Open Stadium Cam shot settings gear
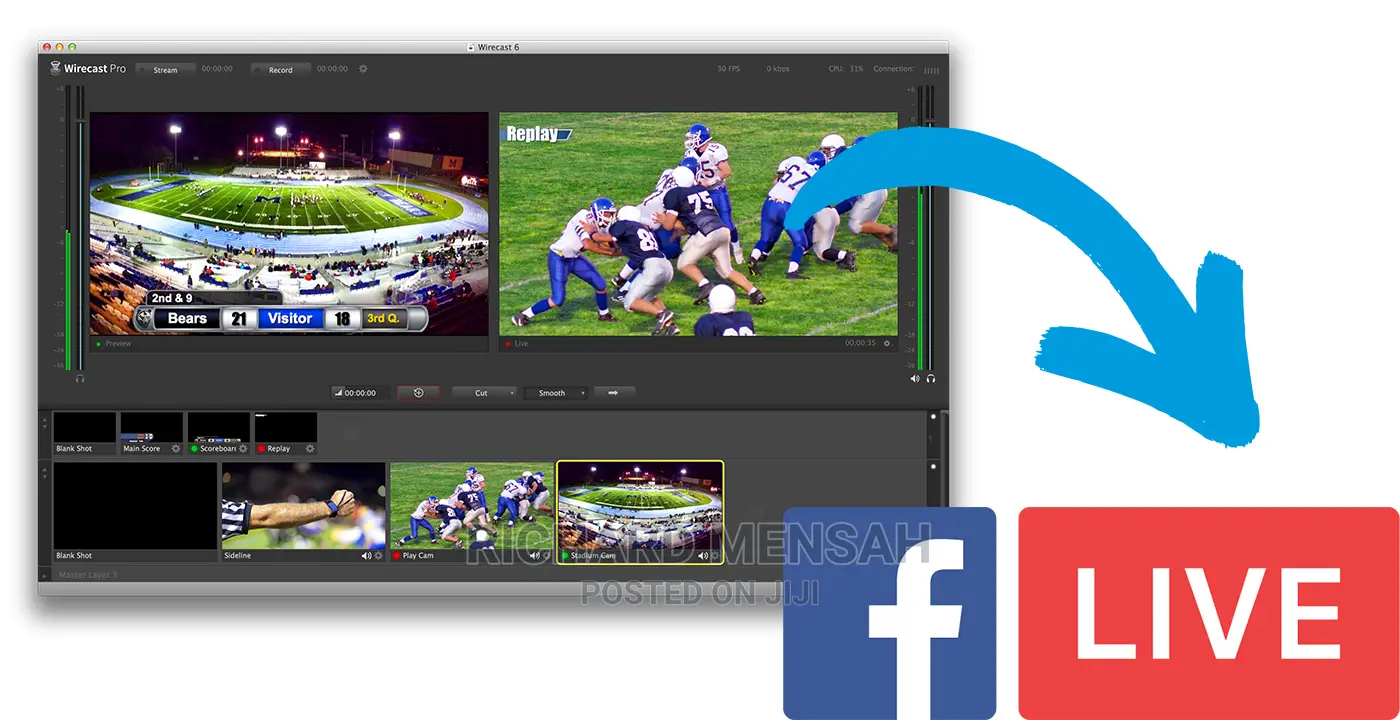Screen dimensions: 1400x720 click(715, 556)
